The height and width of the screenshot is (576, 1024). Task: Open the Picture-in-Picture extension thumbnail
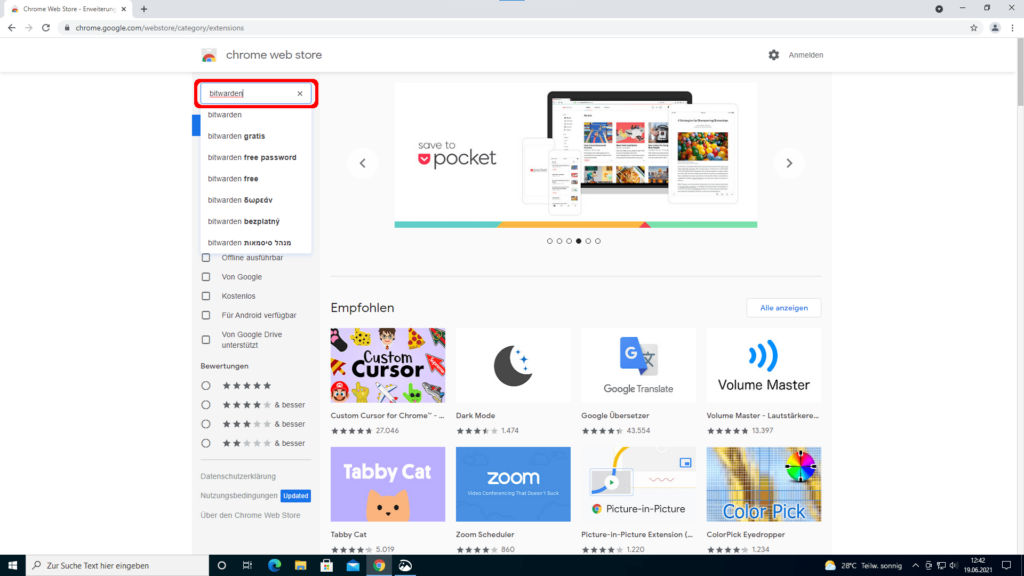pos(639,484)
